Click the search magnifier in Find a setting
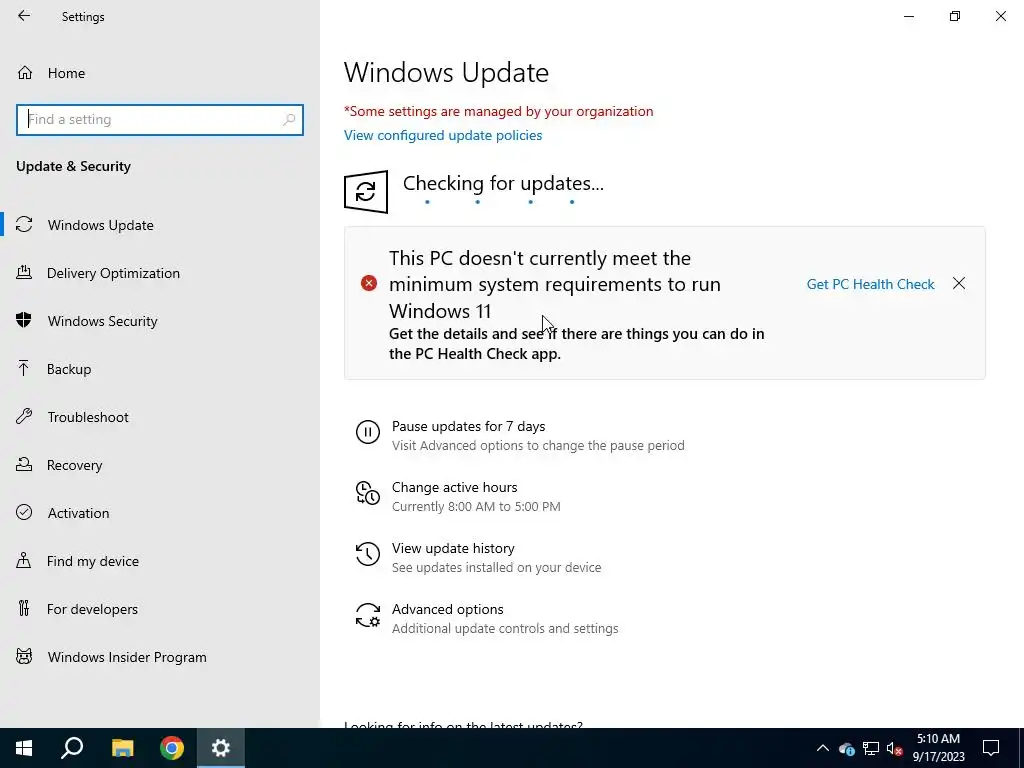Viewport: 1024px width, 768px height. coord(289,120)
